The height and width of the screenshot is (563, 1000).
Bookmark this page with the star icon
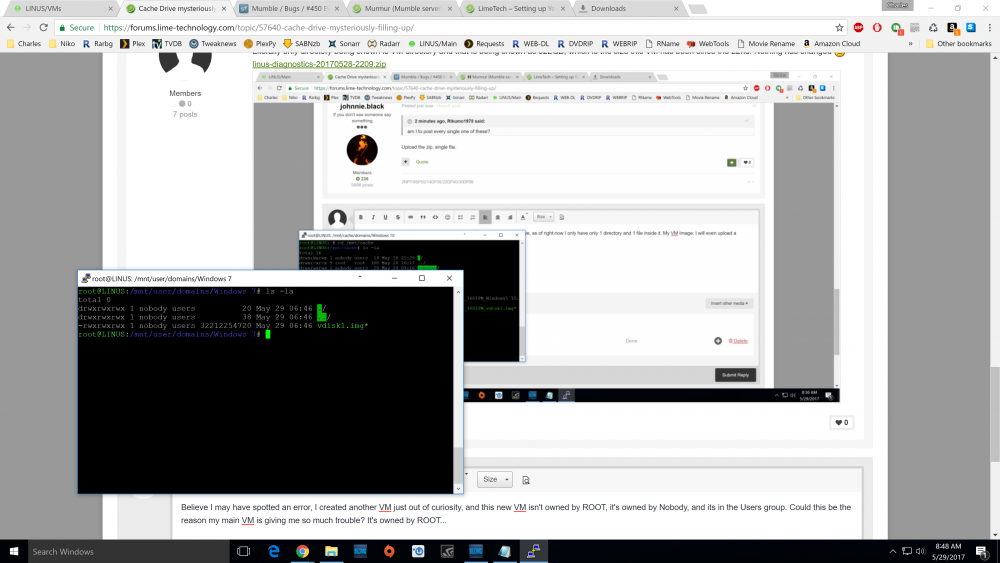[839, 27]
